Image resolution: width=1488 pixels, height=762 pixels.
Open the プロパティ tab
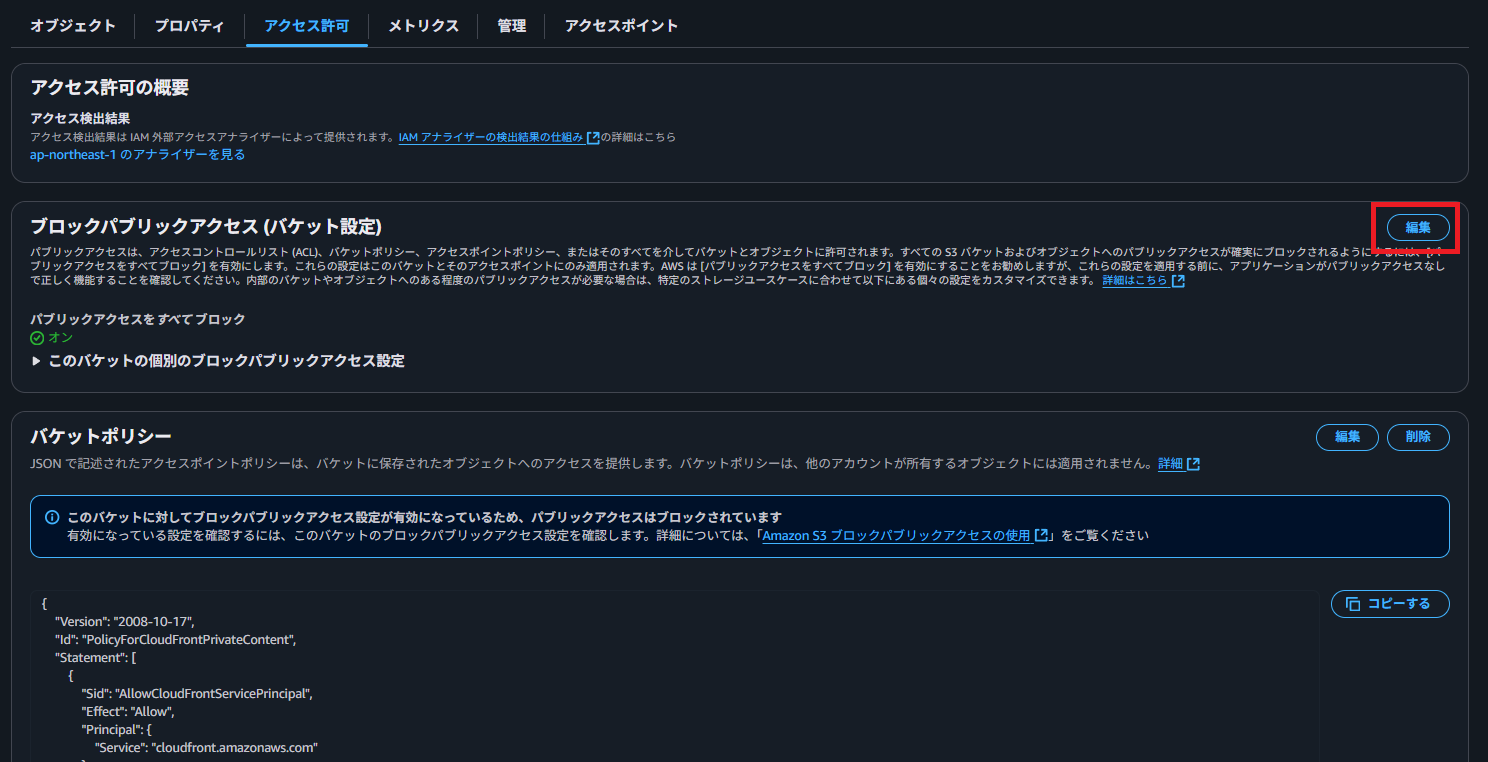click(x=189, y=26)
